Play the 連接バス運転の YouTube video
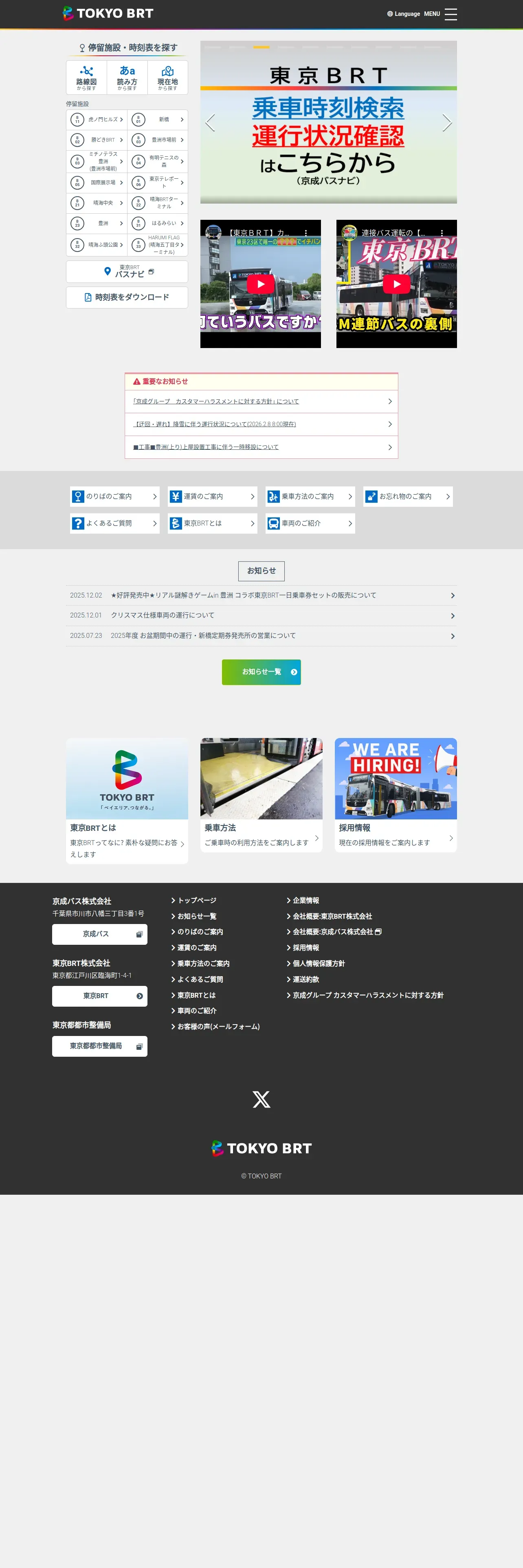Image resolution: width=523 pixels, height=1568 pixels. pos(396,284)
